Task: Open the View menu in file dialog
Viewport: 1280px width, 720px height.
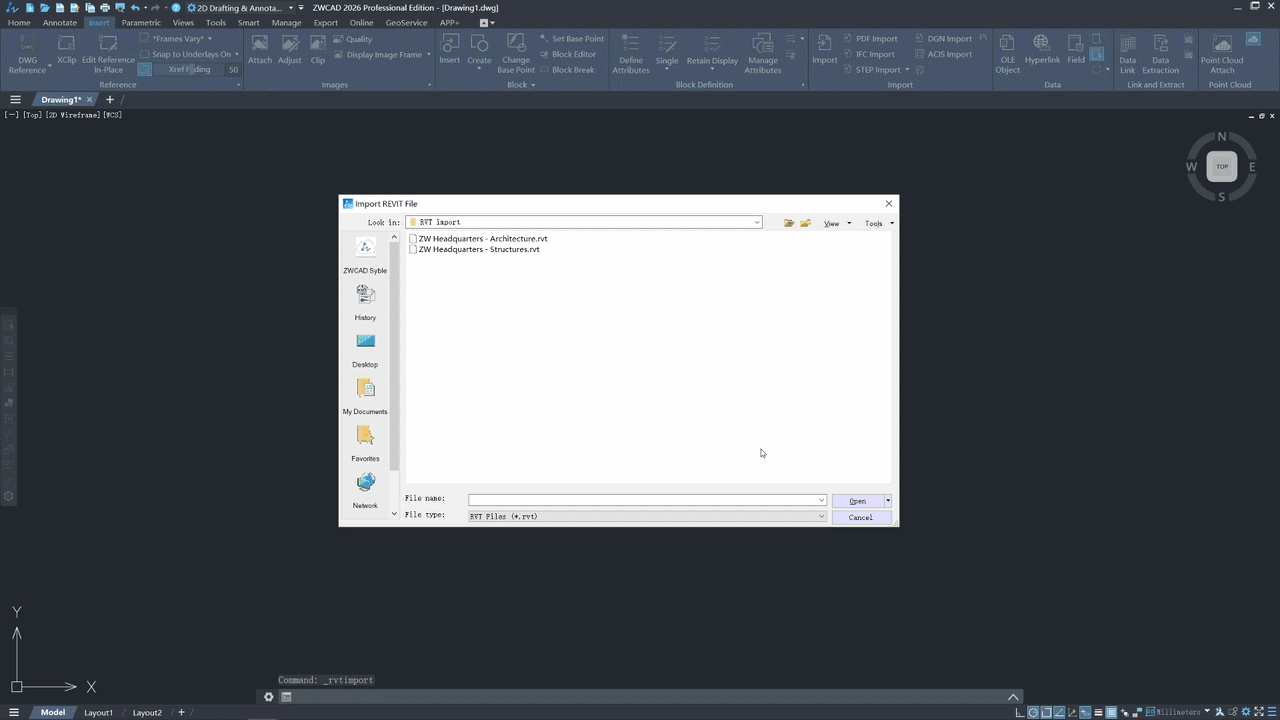Action: [837, 223]
